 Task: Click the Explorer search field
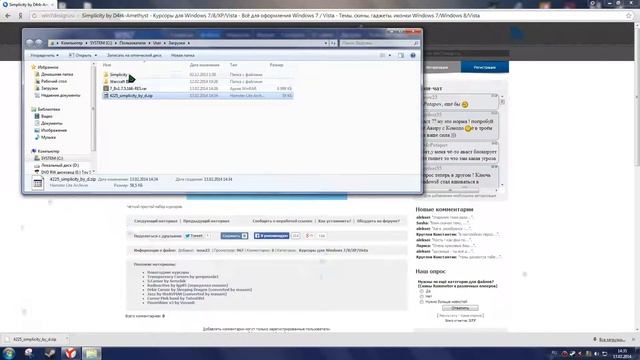click(380, 43)
